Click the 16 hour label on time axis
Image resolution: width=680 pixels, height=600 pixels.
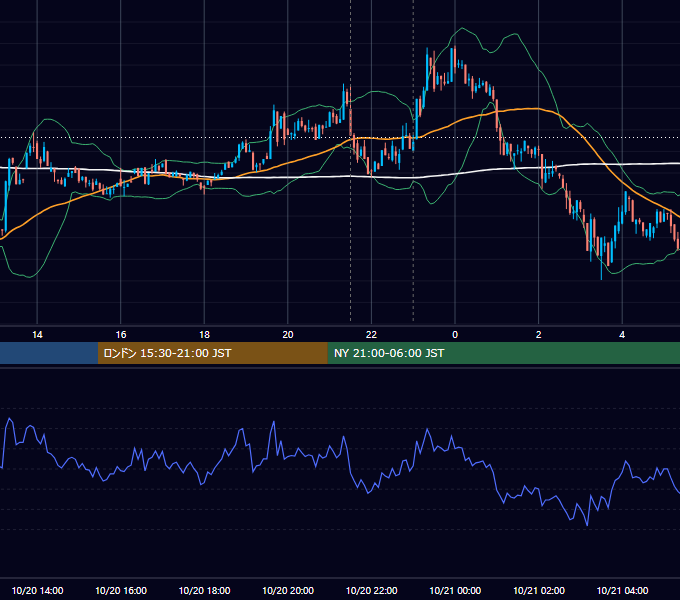pyautogui.click(x=121, y=335)
